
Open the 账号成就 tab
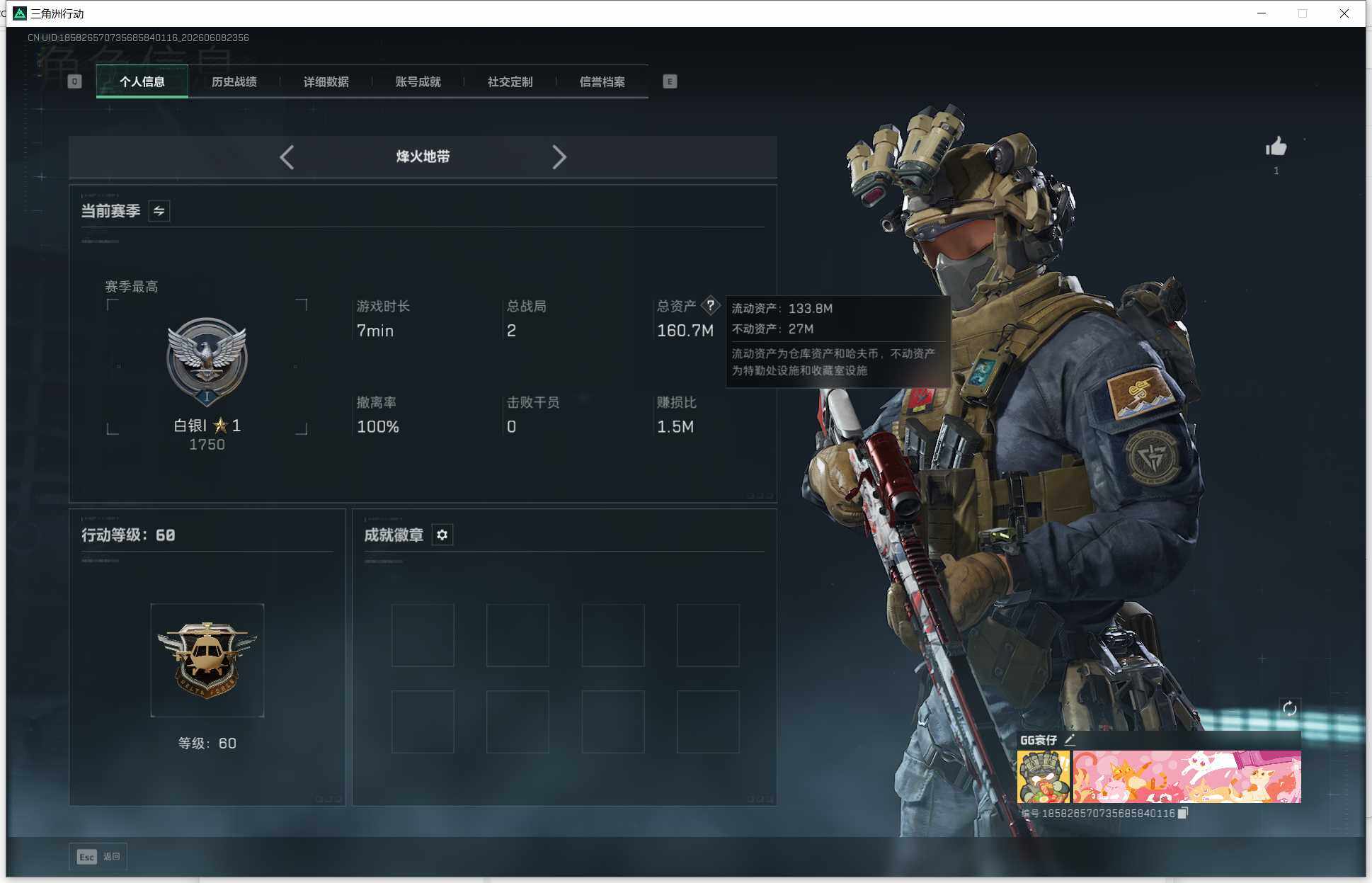[x=418, y=81]
